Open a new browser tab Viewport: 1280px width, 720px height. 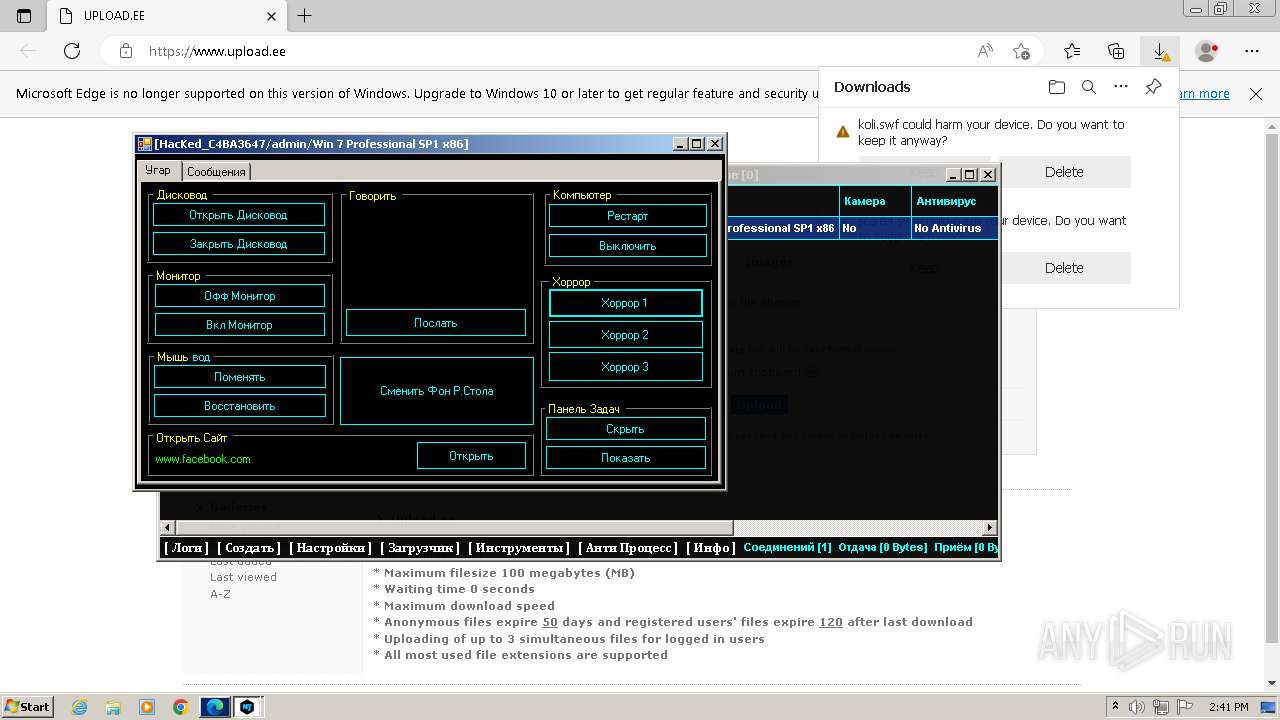click(305, 16)
